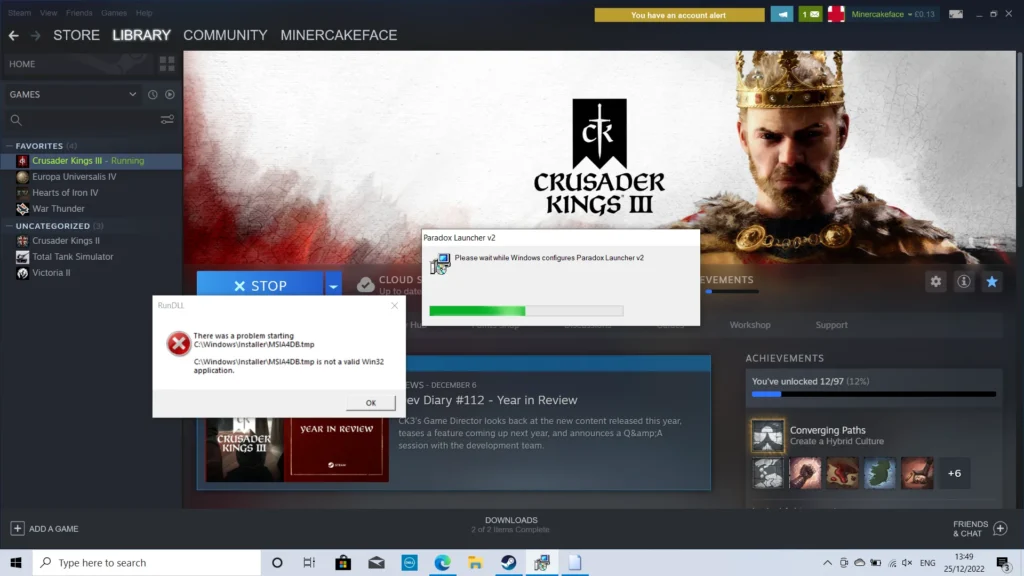Viewport: 1024px width, 576px height.
Task: Stop the running game with STOP
Action: click(x=260, y=286)
